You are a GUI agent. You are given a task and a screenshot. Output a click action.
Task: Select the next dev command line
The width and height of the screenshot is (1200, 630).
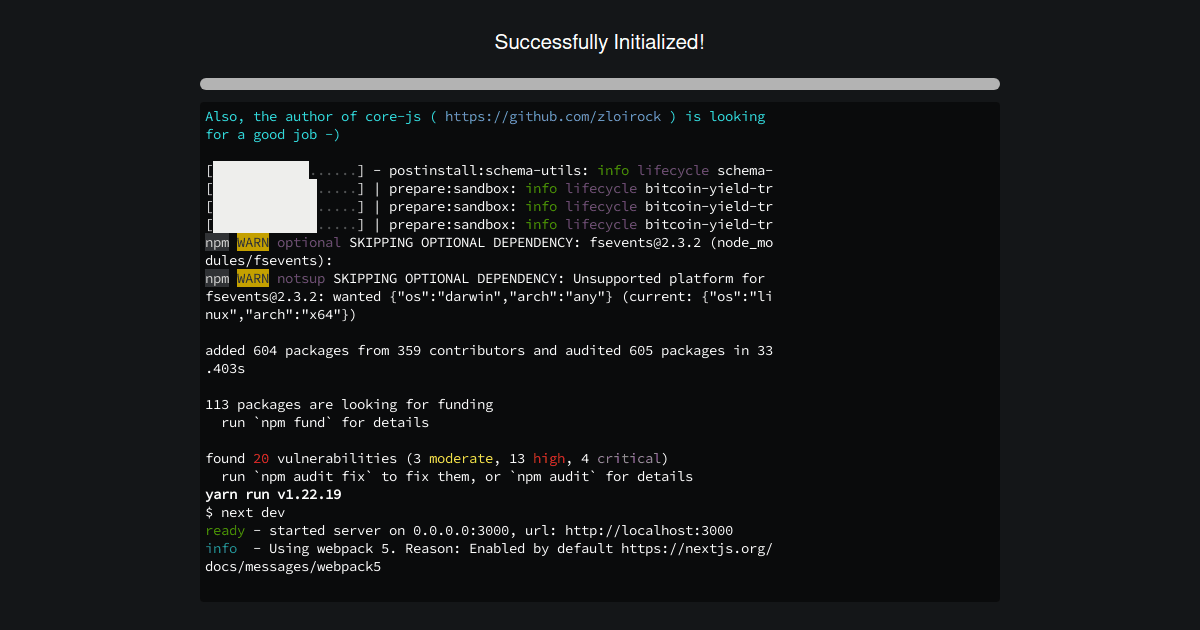[x=244, y=512]
